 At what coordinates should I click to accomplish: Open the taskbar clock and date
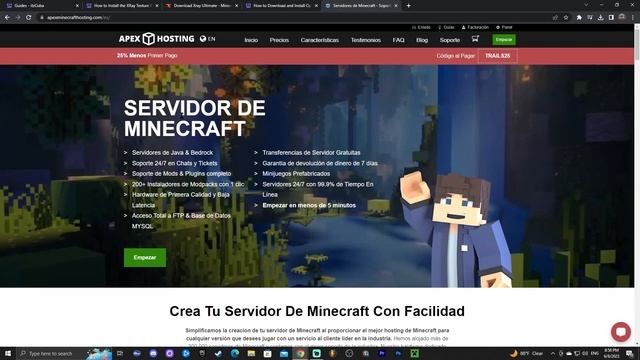[x=611, y=353]
